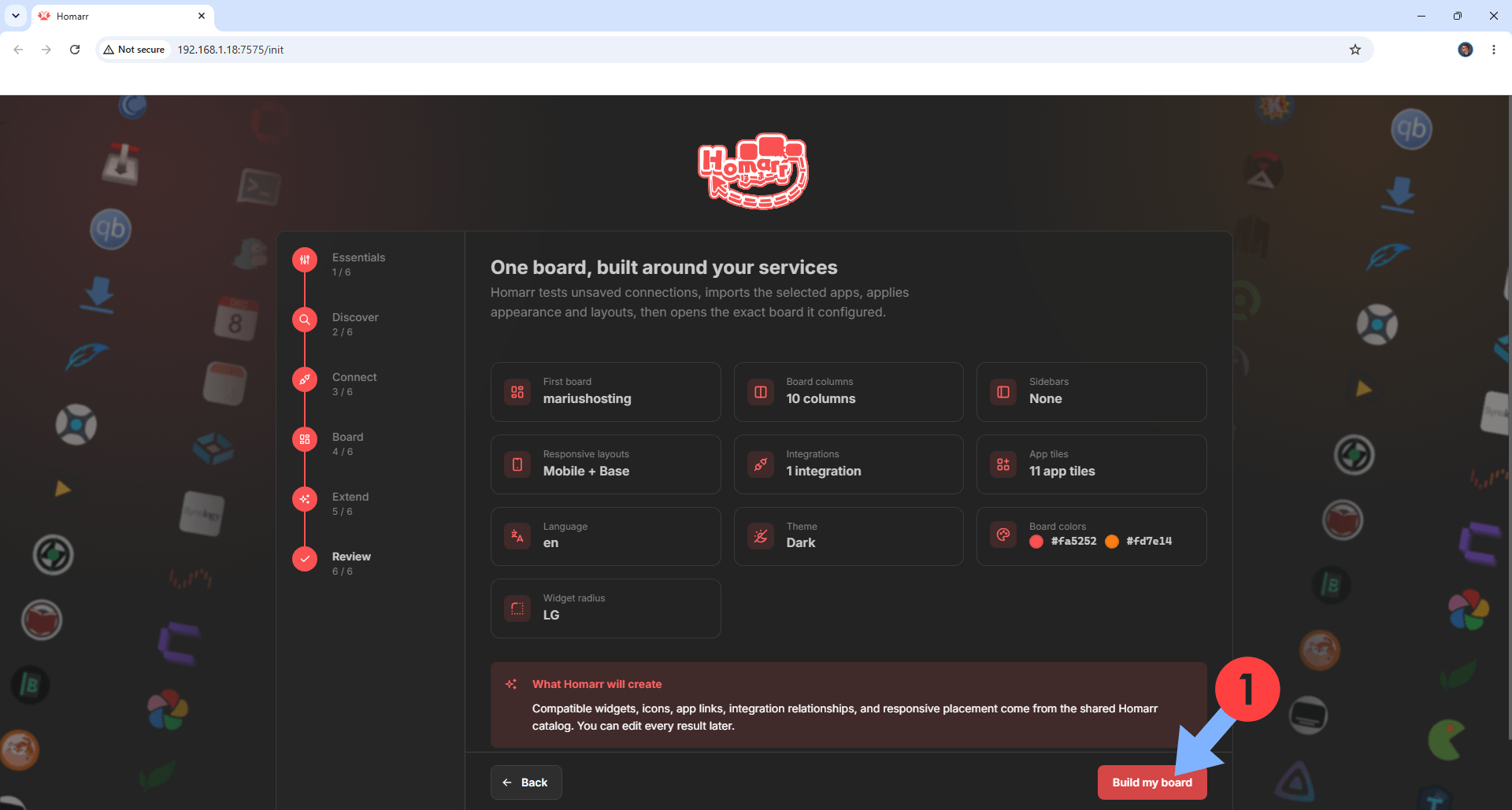Open the browser profile avatar
Viewport: 1512px width, 810px height.
point(1466,50)
